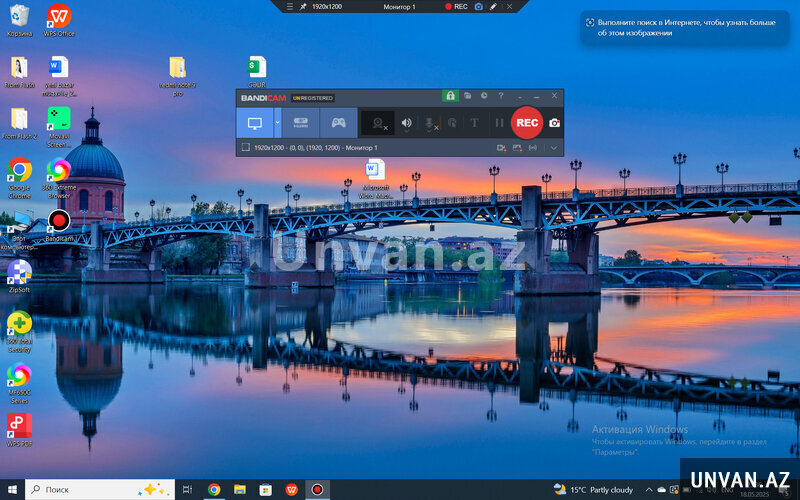Image resolution: width=800 pixels, height=500 pixels.
Task: Open File Explorer from the taskbar
Action: pos(240,489)
